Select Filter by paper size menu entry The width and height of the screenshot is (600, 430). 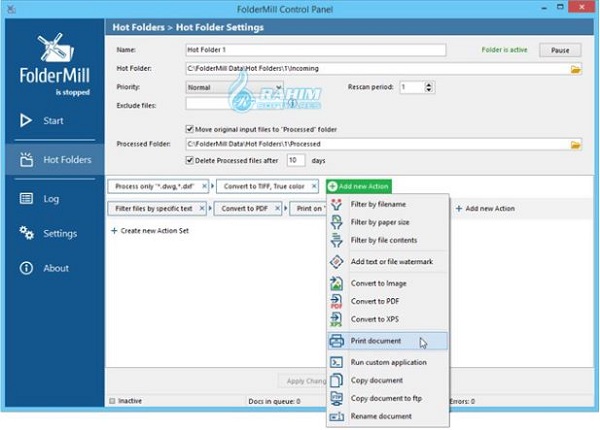[387, 222]
